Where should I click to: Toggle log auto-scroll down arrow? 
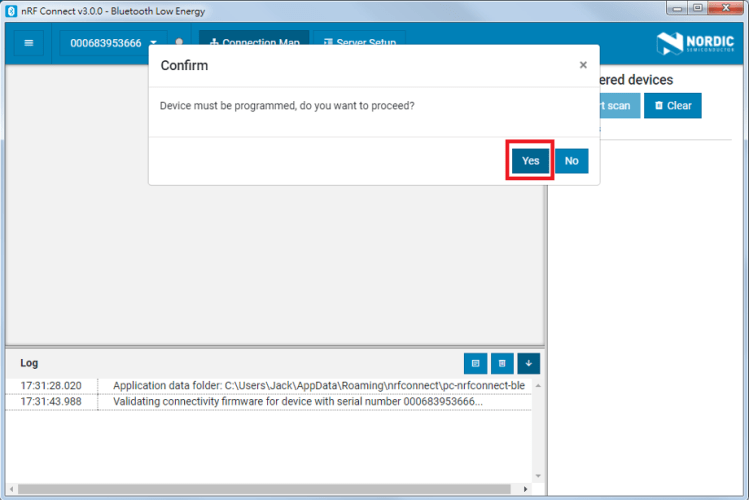(x=528, y=363)
